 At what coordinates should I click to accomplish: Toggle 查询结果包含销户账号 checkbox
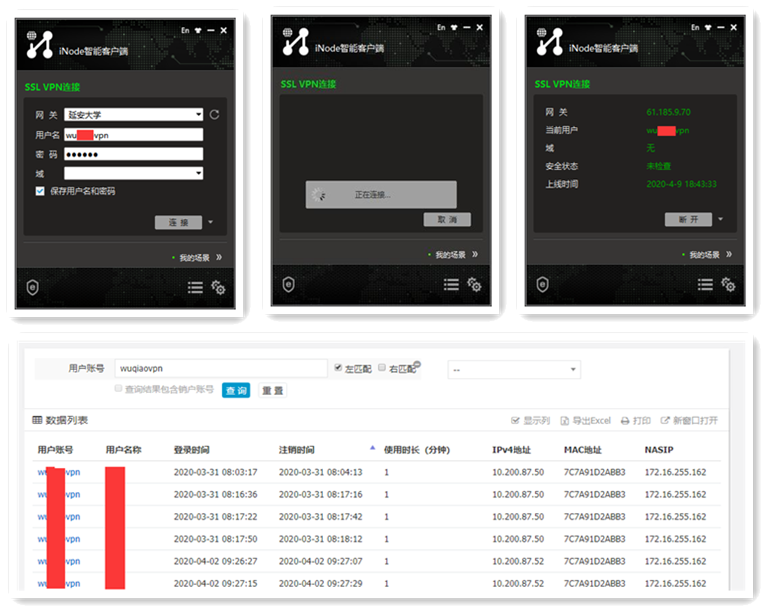118,389
